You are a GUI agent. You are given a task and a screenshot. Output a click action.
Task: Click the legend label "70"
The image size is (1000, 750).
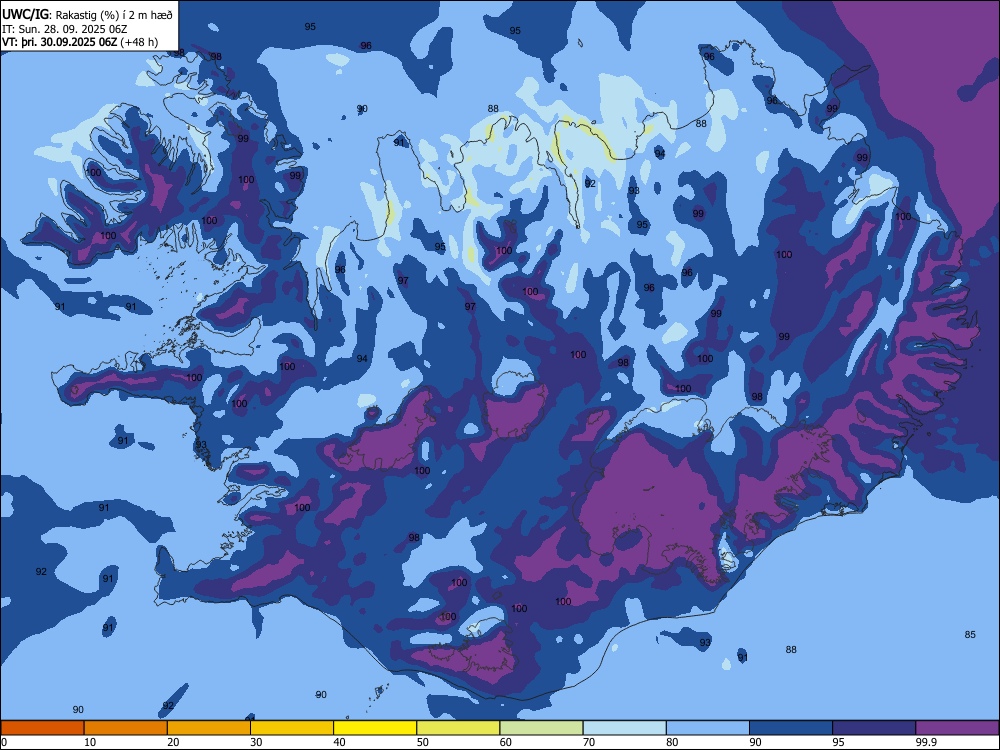[x=589, y=742]
